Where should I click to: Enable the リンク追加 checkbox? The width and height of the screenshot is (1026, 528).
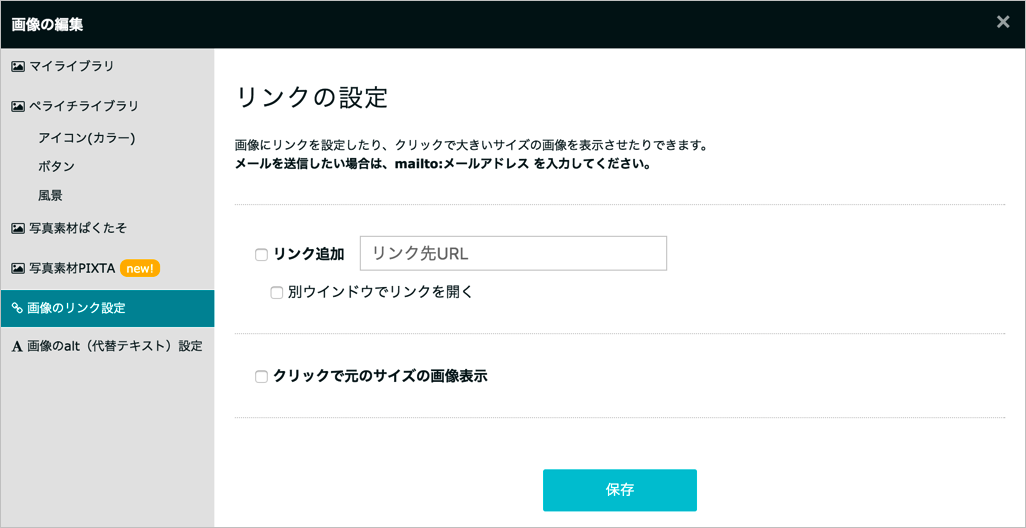(261, 255)
